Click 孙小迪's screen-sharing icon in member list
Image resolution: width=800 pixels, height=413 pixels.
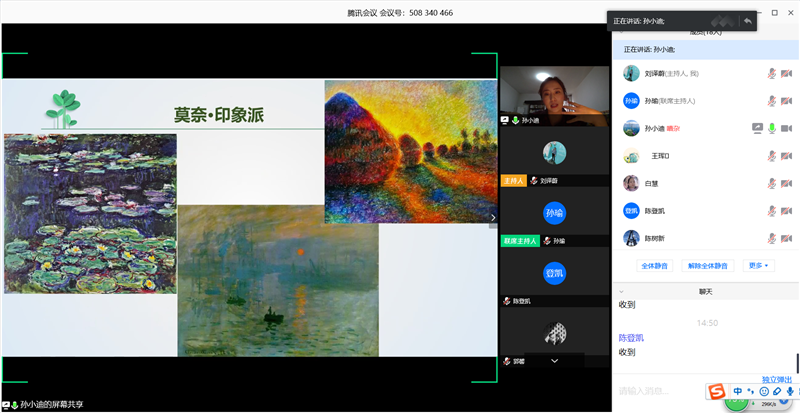pyautogui.click(x=757, y=128)
